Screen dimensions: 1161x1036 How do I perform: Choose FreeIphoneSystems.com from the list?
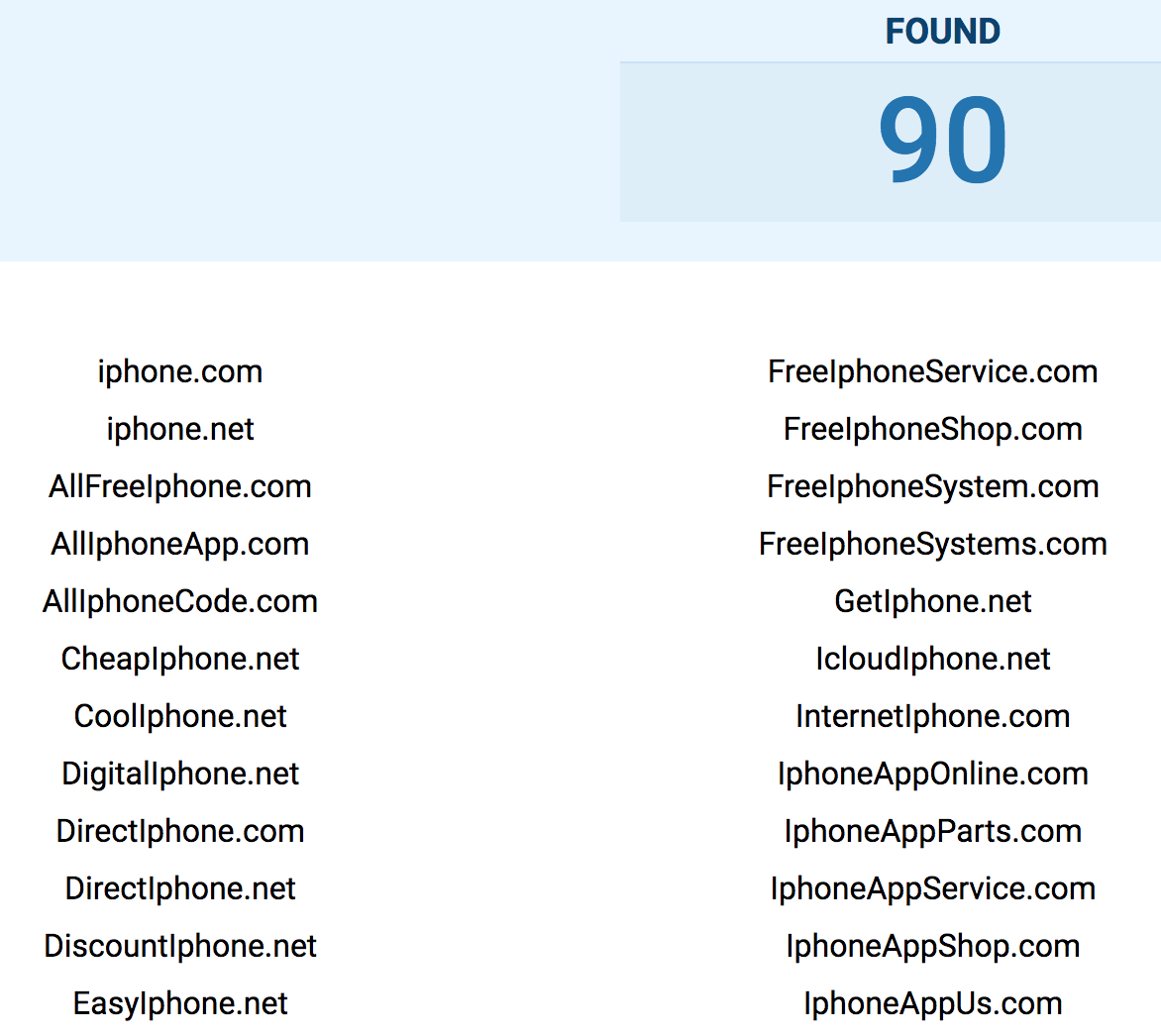[x=932, y=545]
